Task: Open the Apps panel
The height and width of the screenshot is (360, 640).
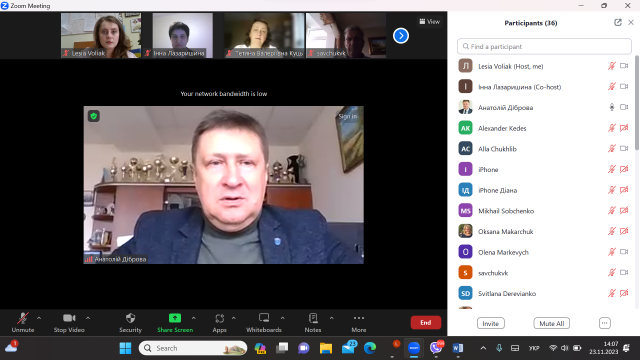Action: pos(220,322)
